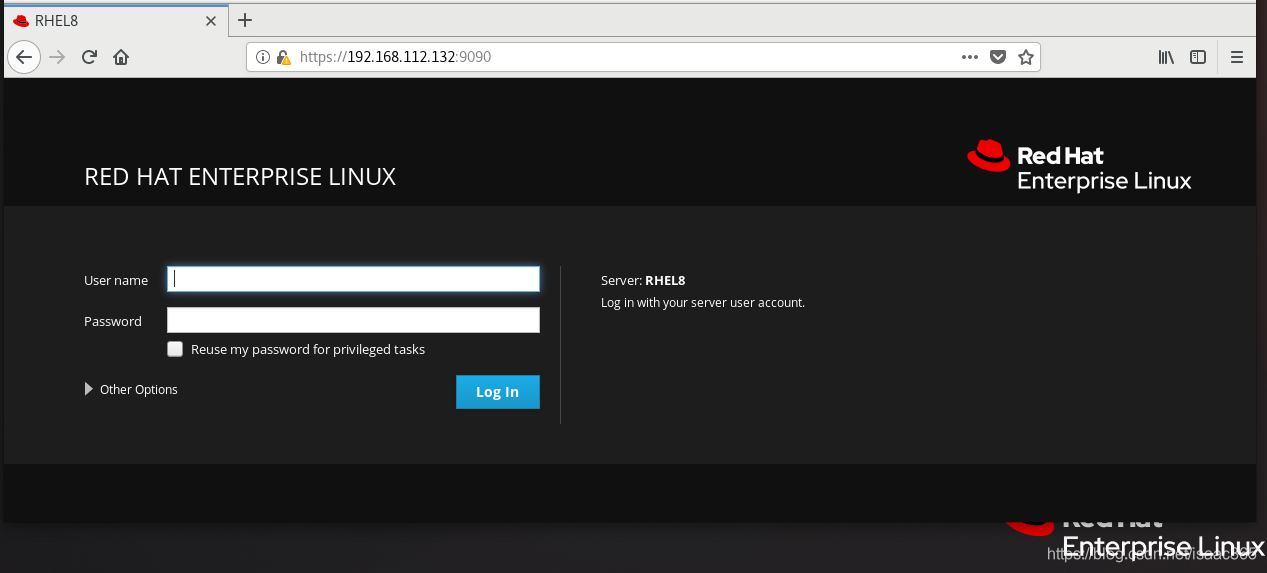1267x573 pixels.
Task: Click the 'User name' label
Action: (x=116, y=280)
